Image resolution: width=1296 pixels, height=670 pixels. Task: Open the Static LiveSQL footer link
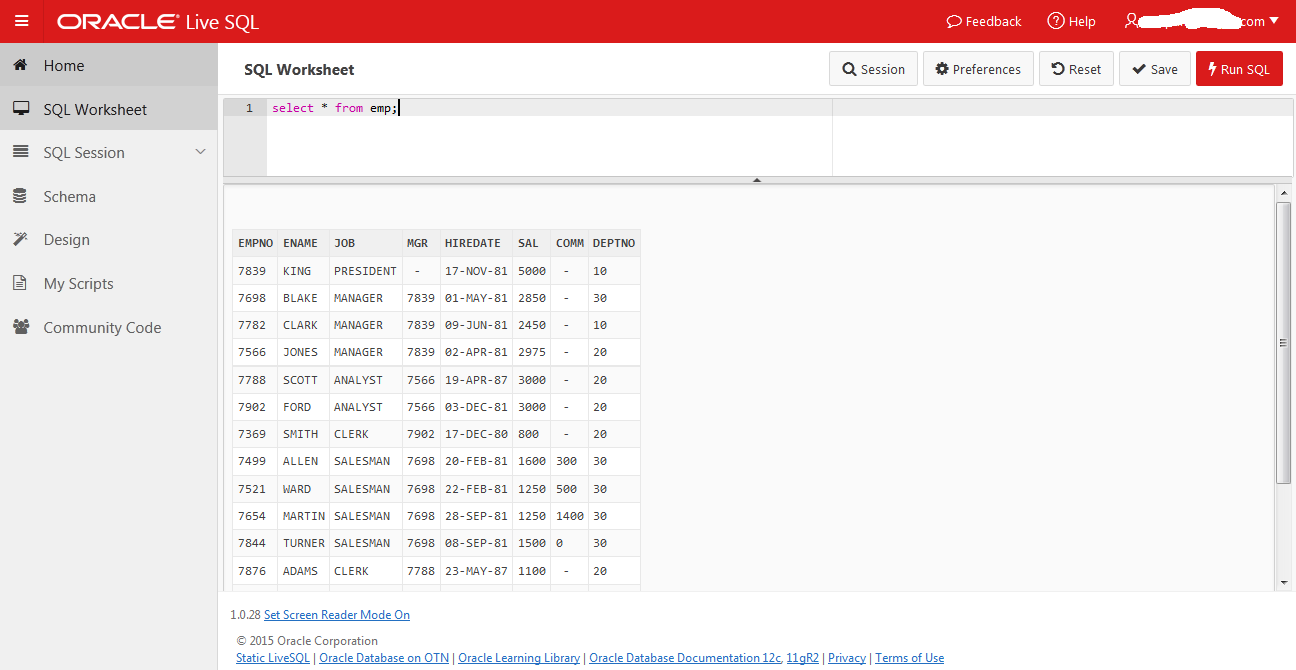(273, 658)
